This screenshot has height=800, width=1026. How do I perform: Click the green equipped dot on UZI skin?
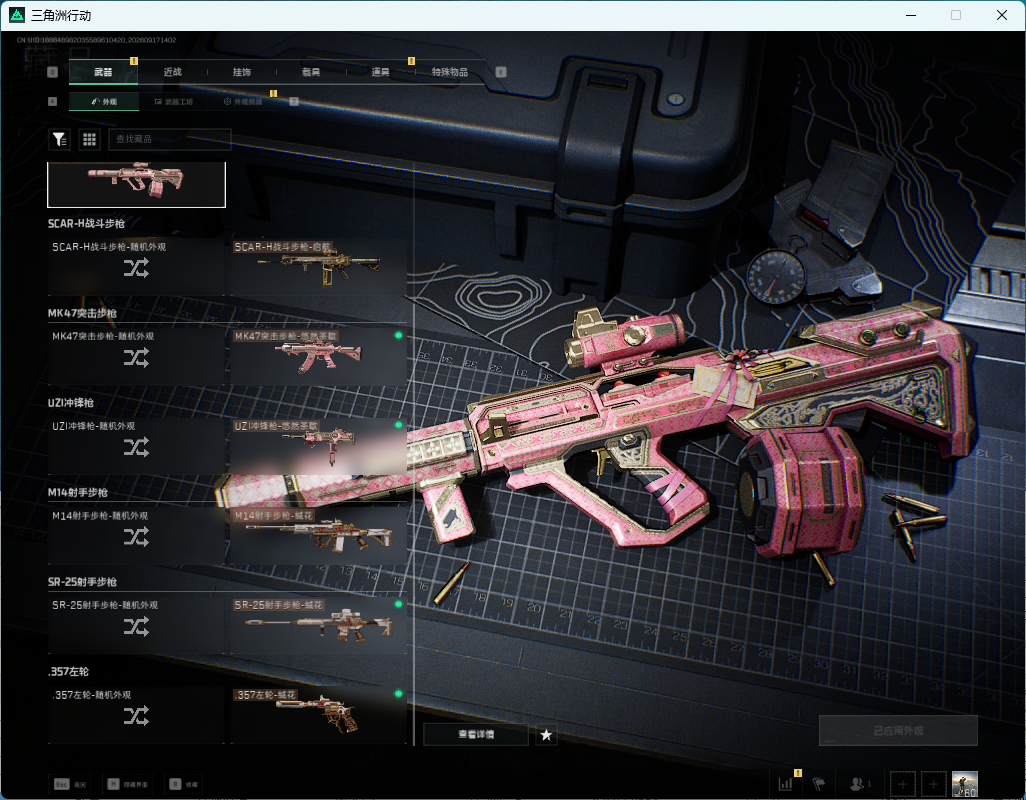pyautogui.click(x=398, y=425)
